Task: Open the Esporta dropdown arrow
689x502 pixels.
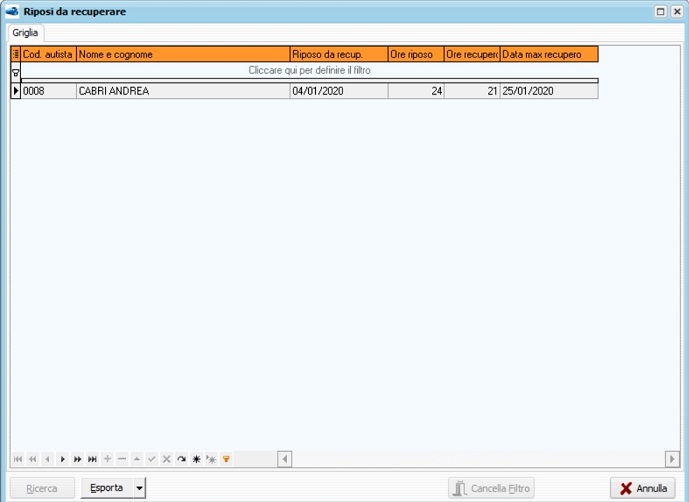Action: 139,488
